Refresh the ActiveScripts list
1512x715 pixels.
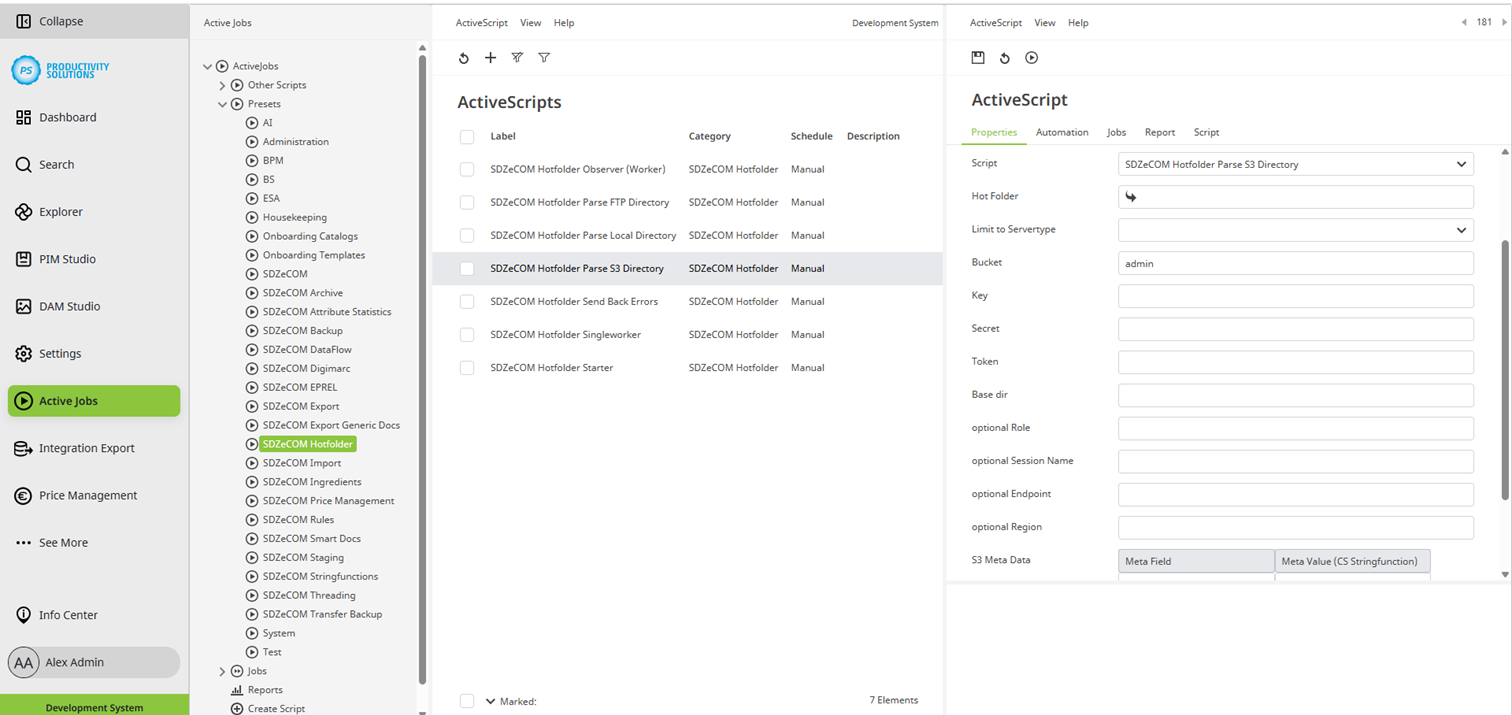[464, 58]
